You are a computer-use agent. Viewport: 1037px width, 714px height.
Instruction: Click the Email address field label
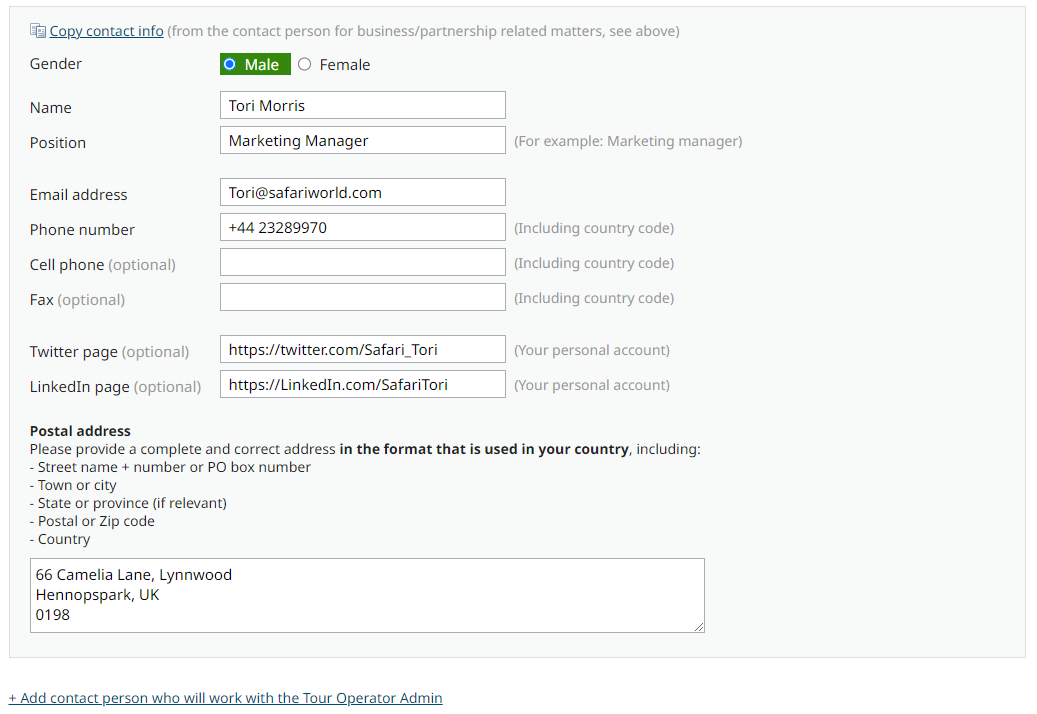[x=79, y=195]
